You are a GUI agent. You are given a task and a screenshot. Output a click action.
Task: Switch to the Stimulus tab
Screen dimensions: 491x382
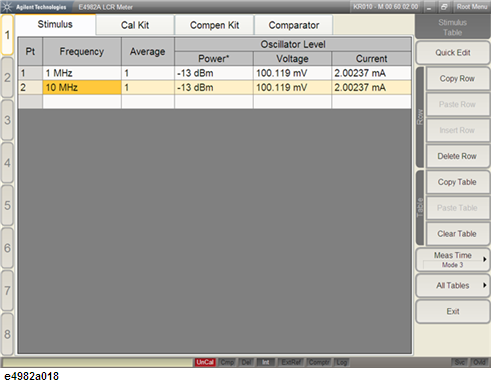click(x=55, y=25)
